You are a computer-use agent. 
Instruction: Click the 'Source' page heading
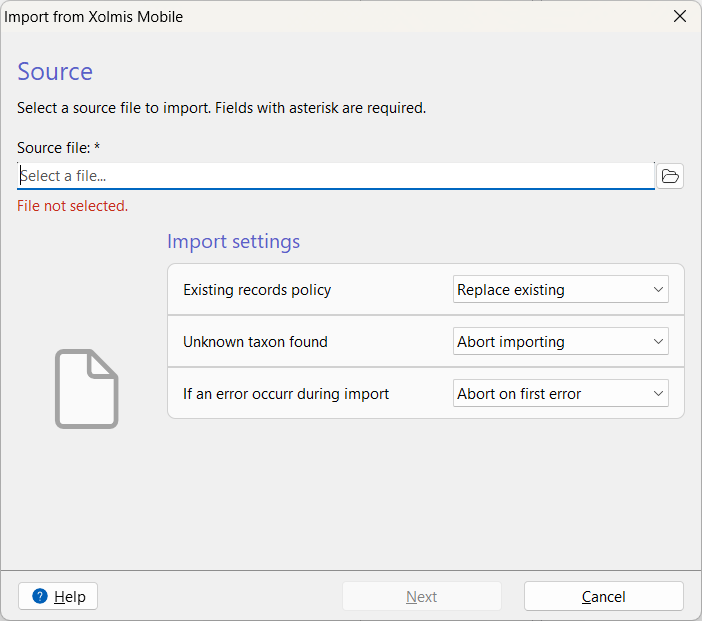(55, 72)
